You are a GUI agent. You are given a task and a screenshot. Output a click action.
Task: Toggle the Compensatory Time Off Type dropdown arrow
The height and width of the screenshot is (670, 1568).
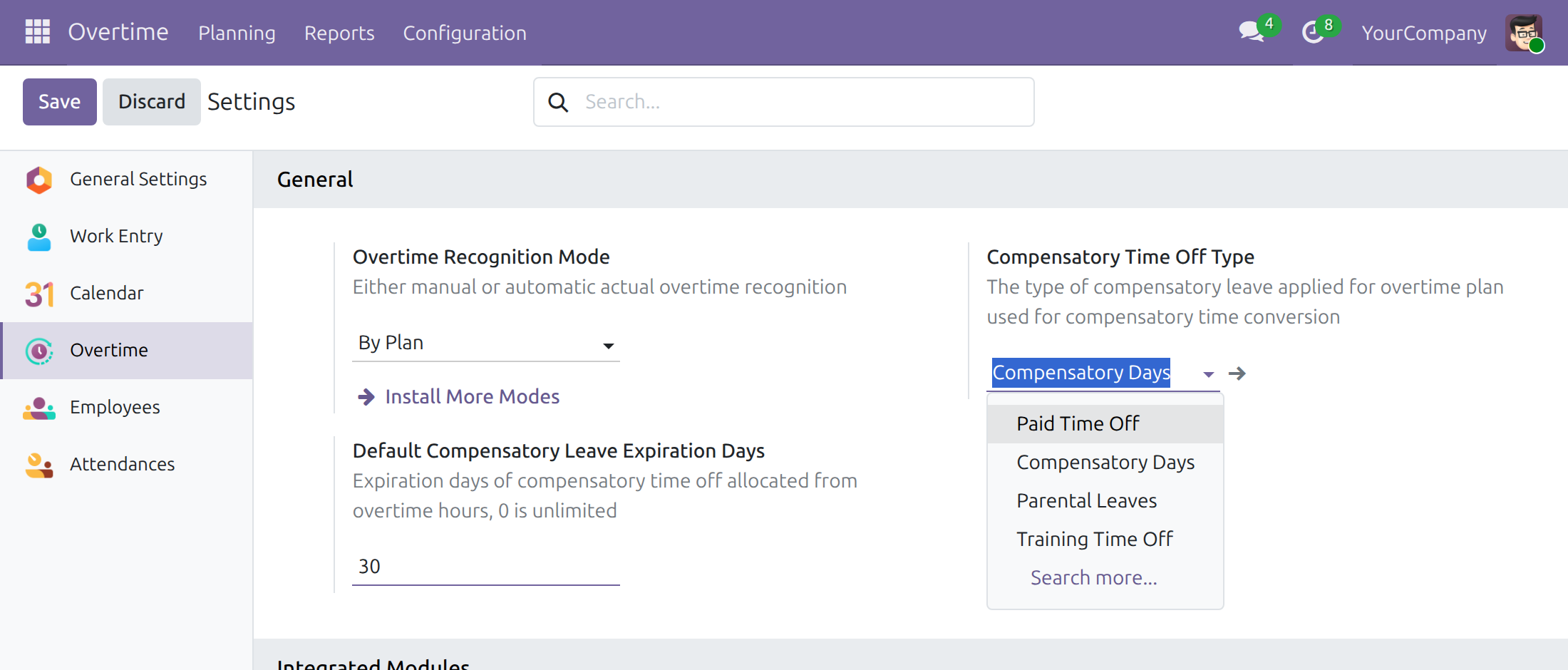point(1208,374)
